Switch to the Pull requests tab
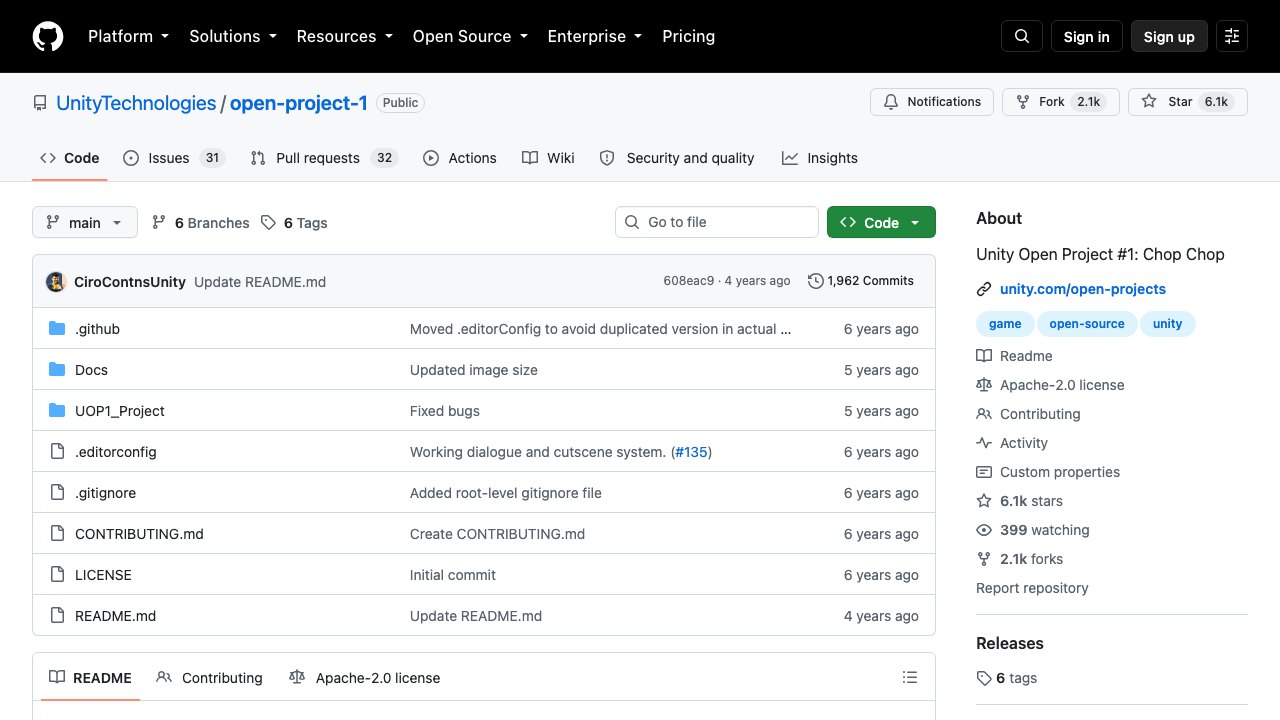The image size is (1280, 720). point(324,158)
